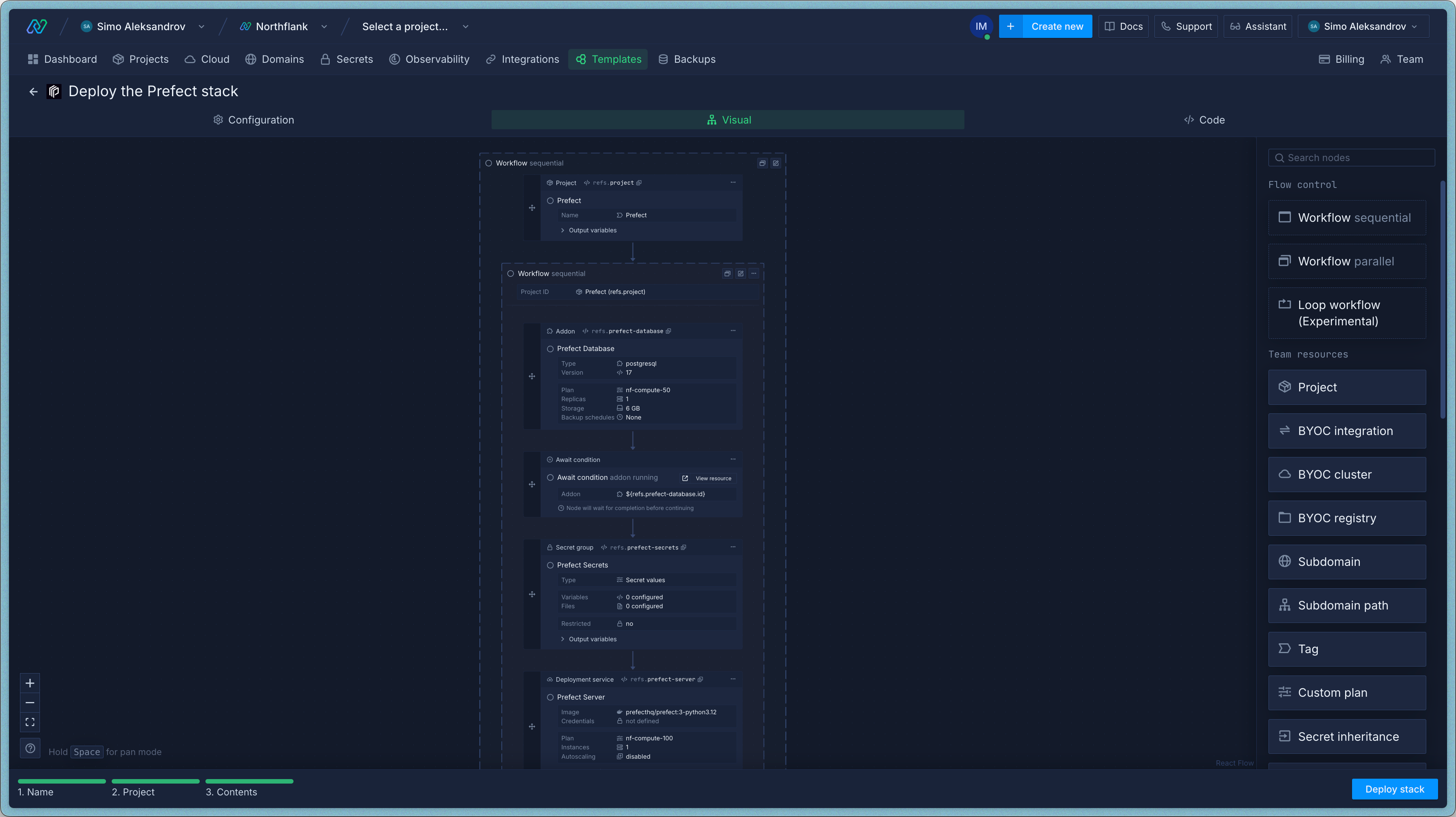Click the zoom out minus button
The height and width of the screenshot is (817, 1456).
point(30,703)
